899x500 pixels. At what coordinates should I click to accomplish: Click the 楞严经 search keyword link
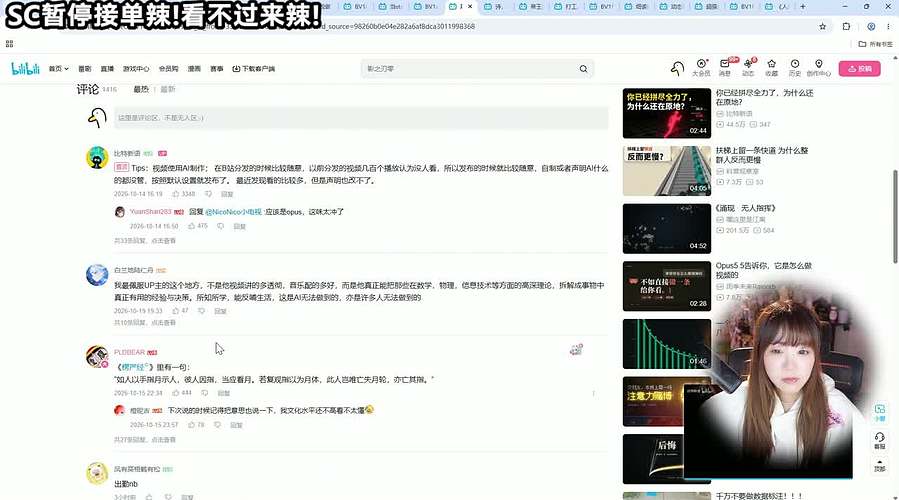click(x=134, y=367)
